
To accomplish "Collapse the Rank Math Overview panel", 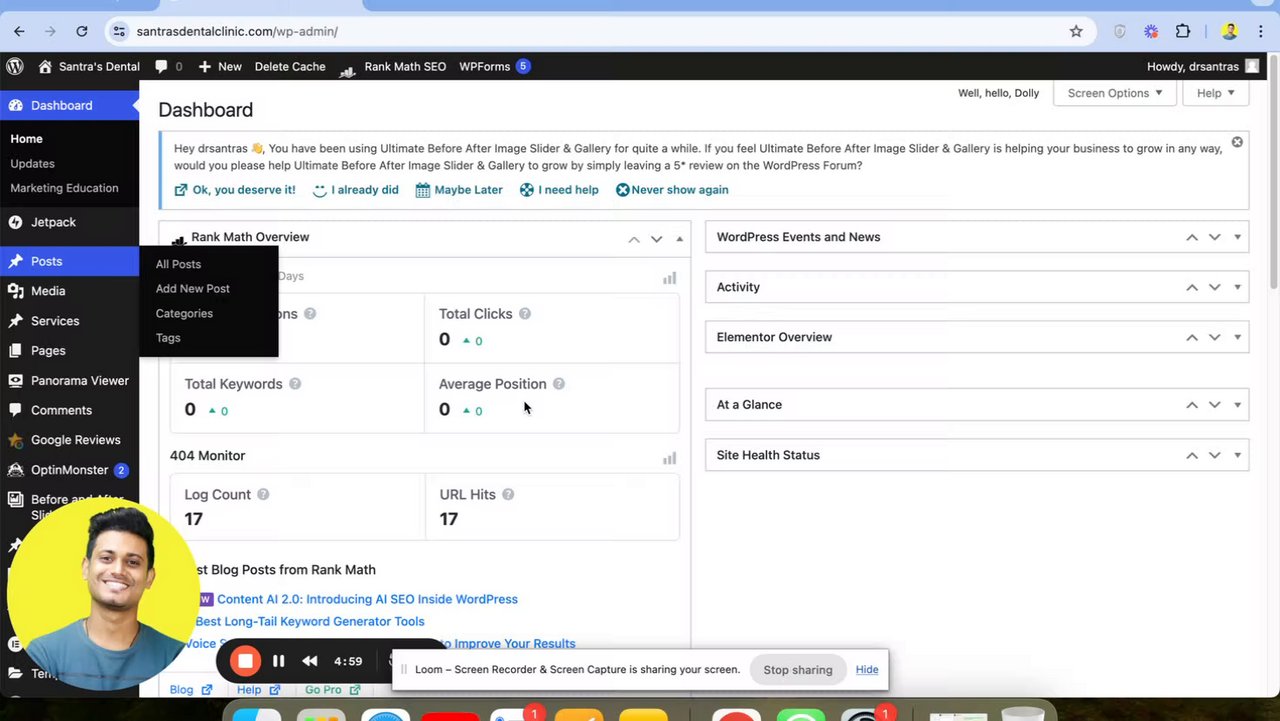I will [680, 239].
